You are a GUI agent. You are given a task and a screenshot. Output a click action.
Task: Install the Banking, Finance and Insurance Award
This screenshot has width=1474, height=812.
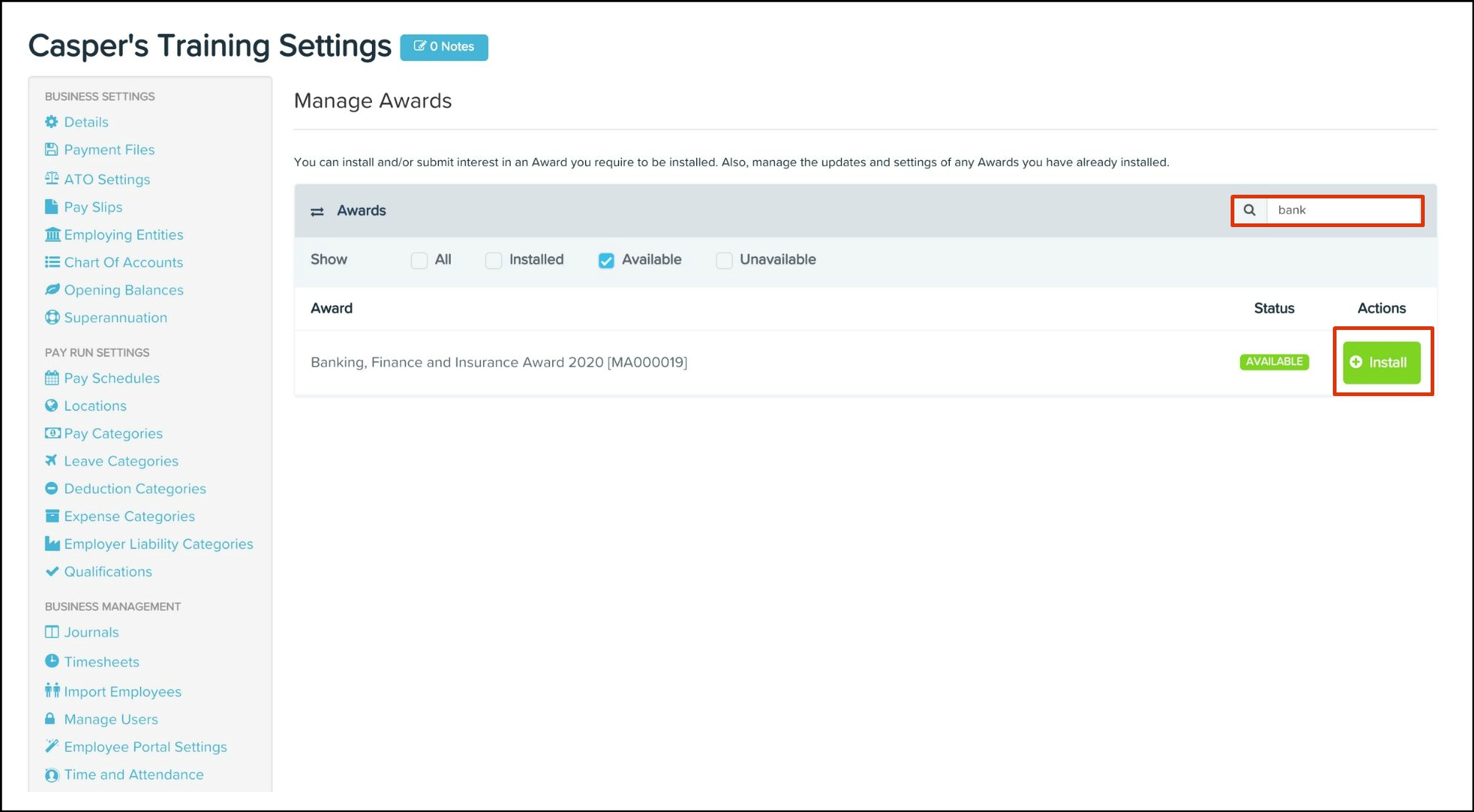pyautogui.click(x=1381, y=362)
